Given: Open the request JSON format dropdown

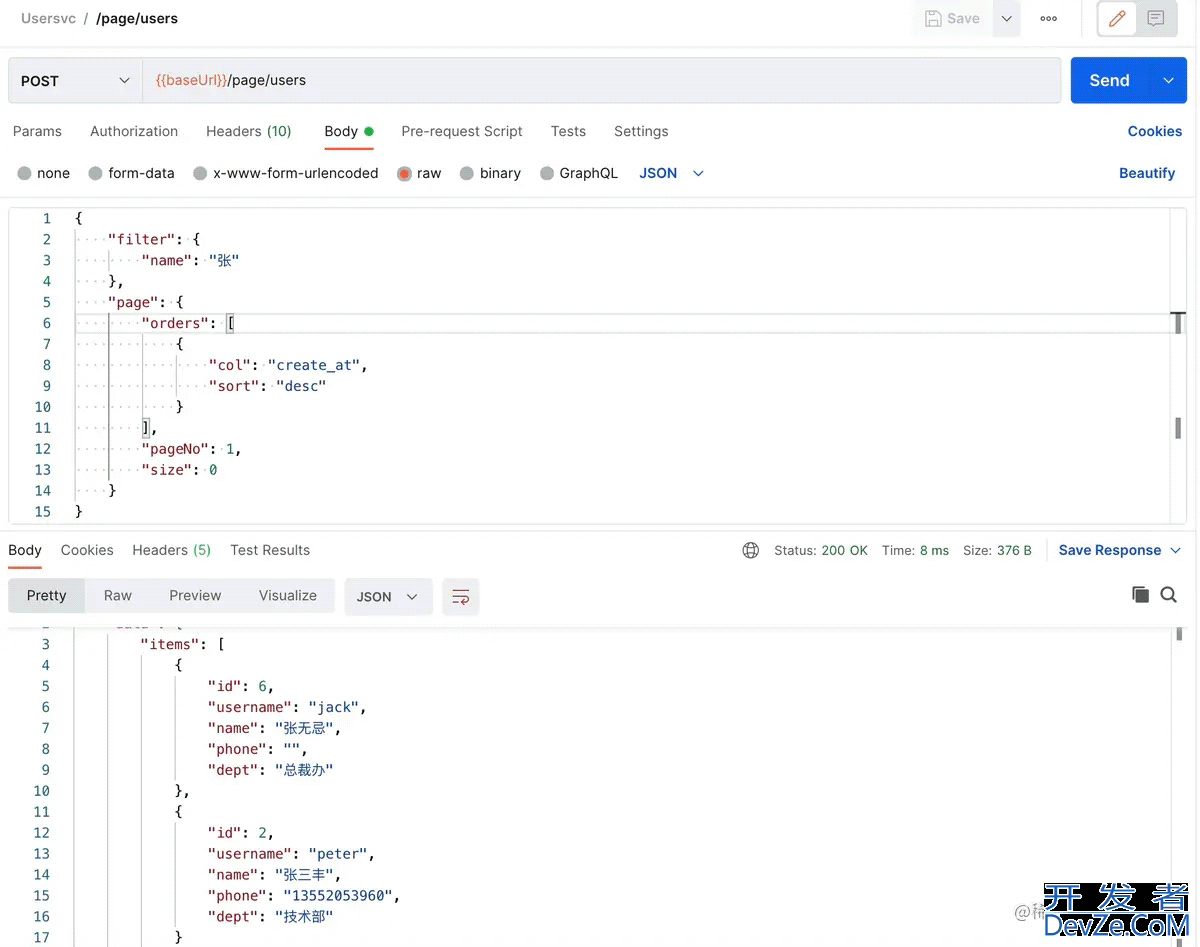Looking at the screenshot, I should 672,173.
